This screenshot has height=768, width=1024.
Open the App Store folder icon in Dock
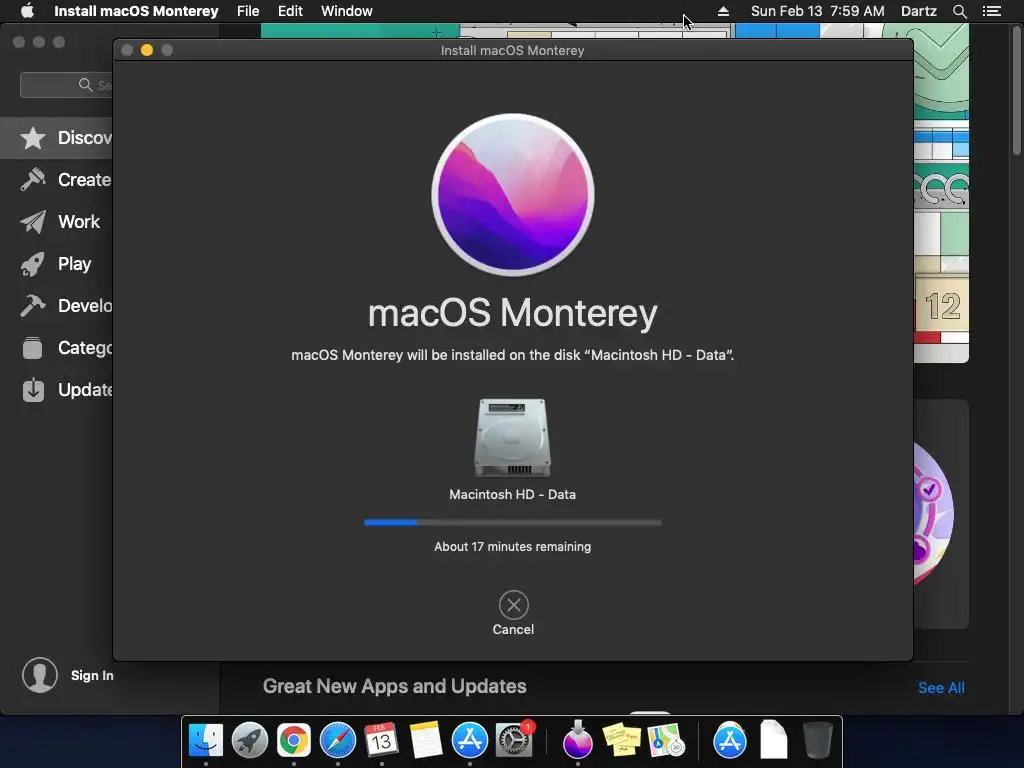729,741
